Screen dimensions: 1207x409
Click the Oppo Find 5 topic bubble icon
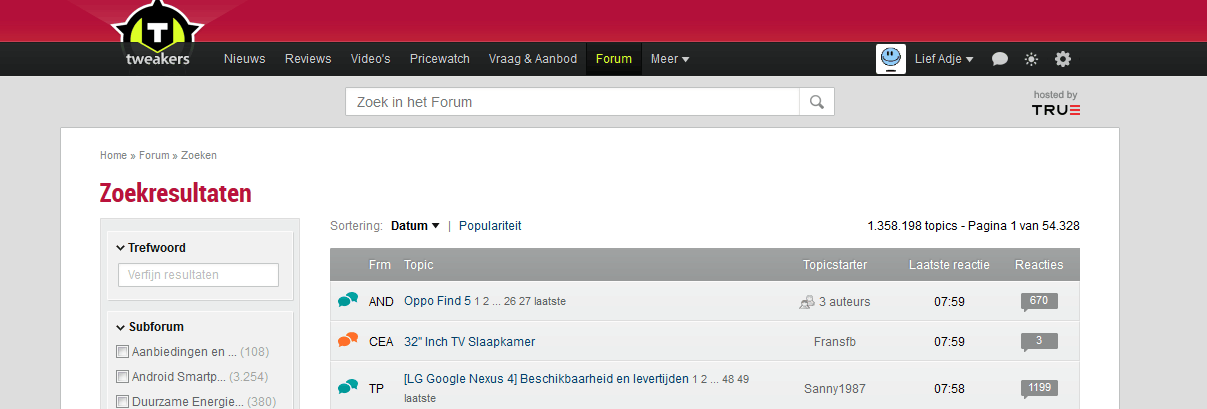click(348, 301)
